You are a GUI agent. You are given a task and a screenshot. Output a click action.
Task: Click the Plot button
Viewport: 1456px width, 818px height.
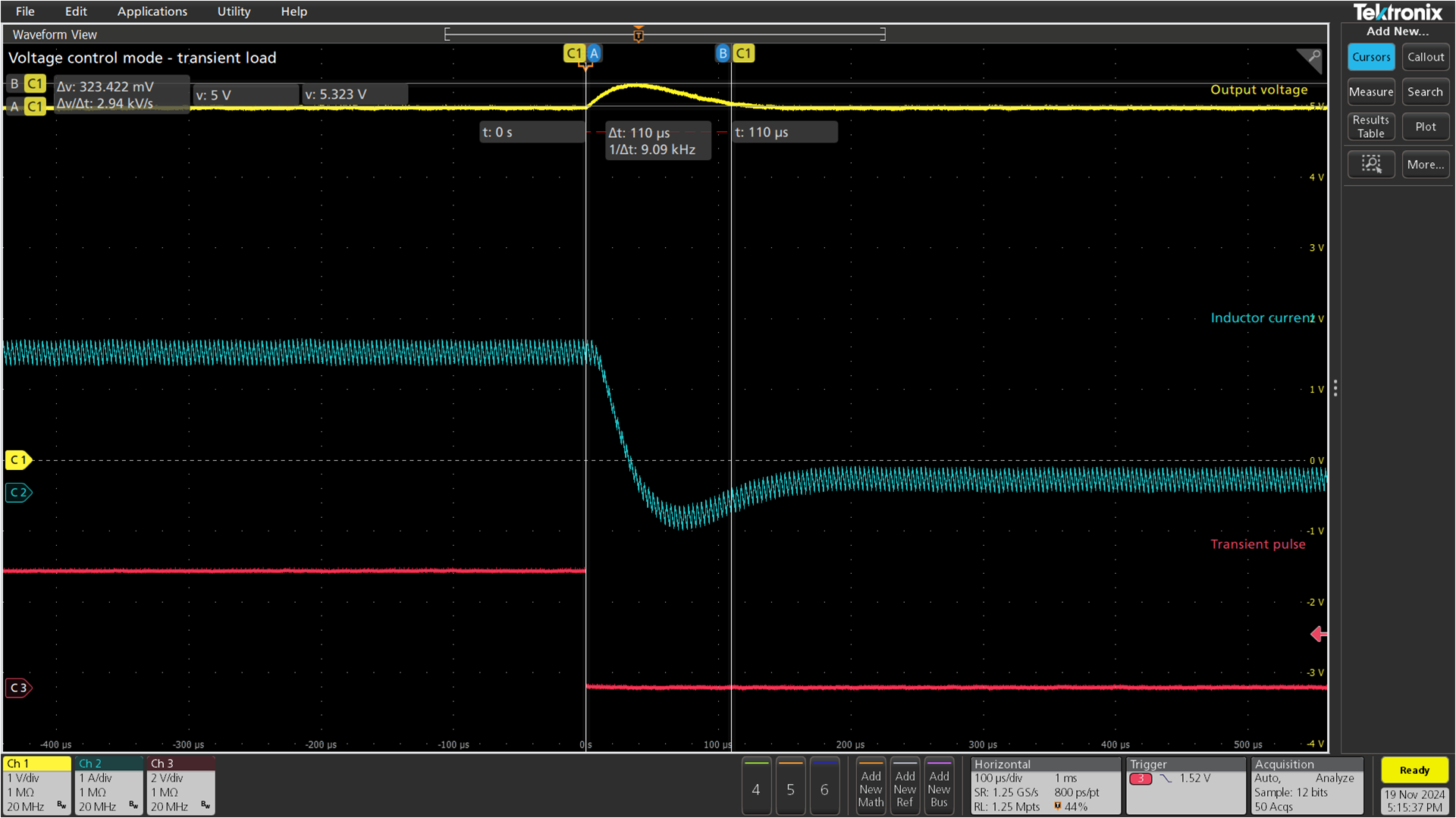tap(1426, 127)
